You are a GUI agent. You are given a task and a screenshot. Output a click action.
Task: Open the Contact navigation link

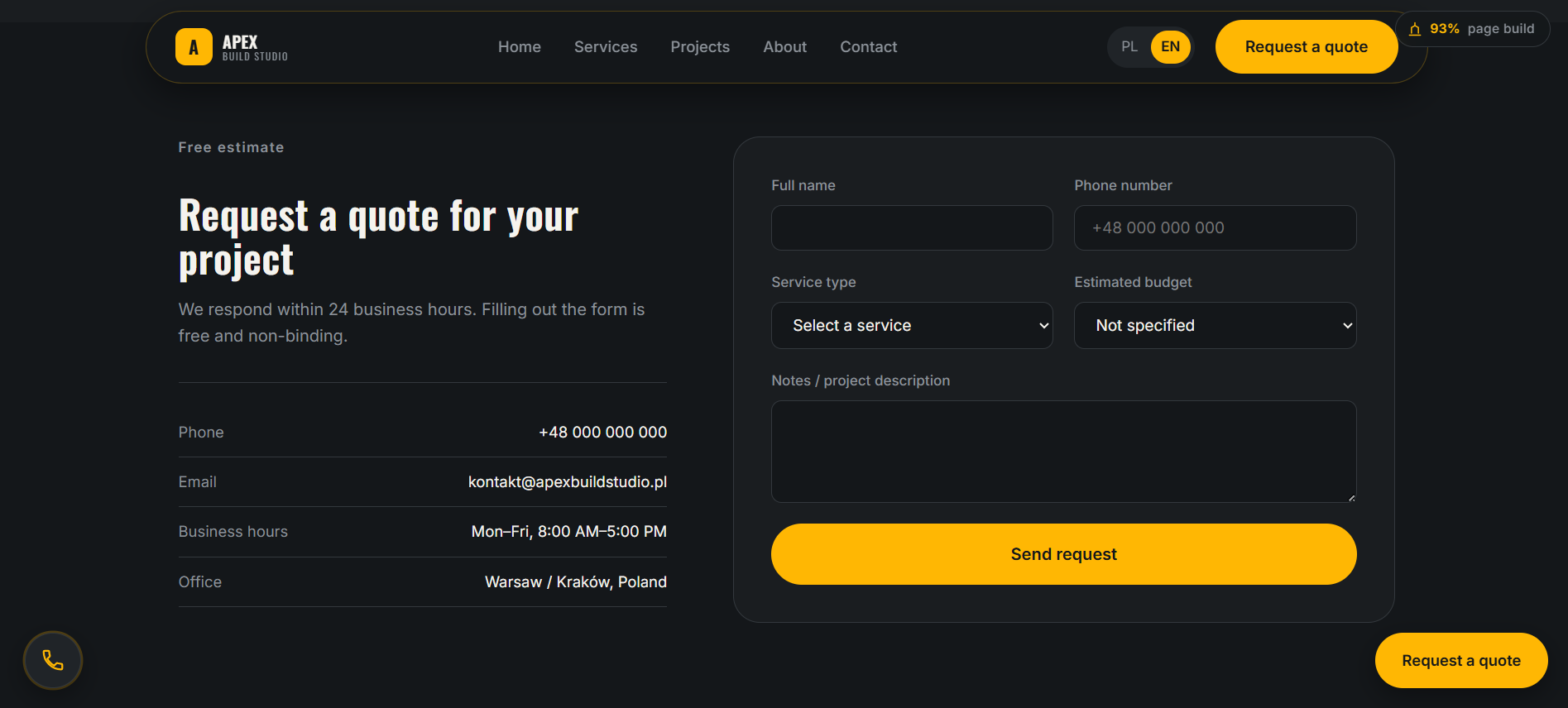click(868, 47)
